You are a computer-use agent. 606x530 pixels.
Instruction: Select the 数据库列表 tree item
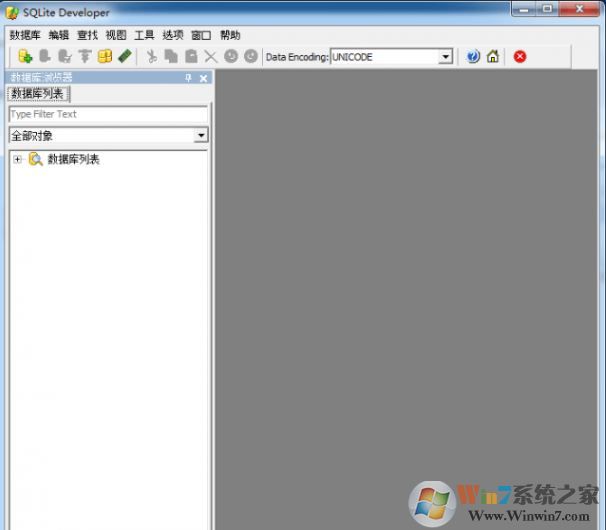73,159
